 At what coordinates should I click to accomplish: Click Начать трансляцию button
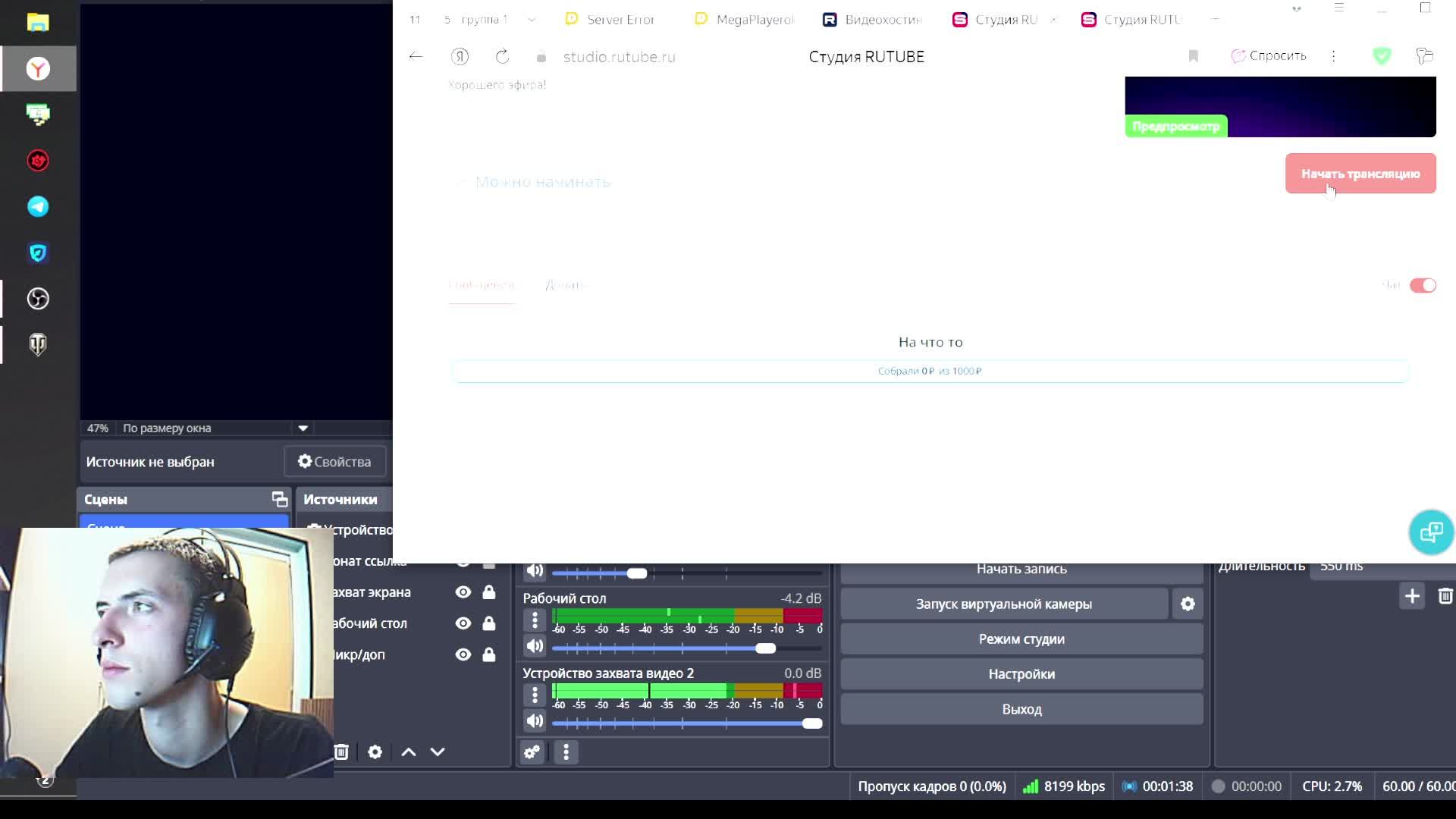click(x=1360, y=174)
